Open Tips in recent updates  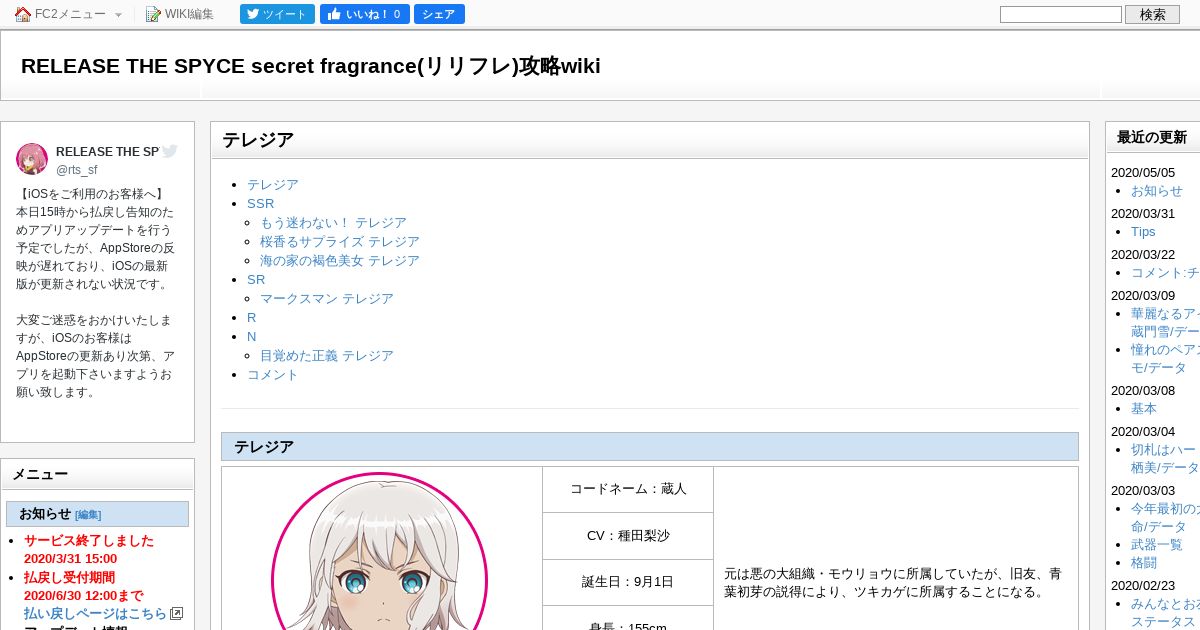[1143, 232]
